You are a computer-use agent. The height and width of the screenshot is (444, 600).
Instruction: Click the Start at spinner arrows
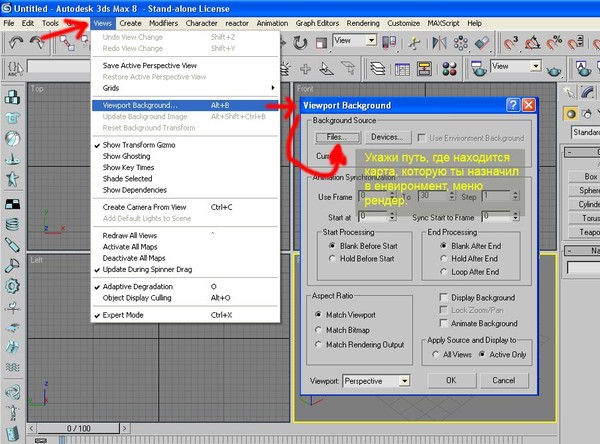(x=392, y=217)
